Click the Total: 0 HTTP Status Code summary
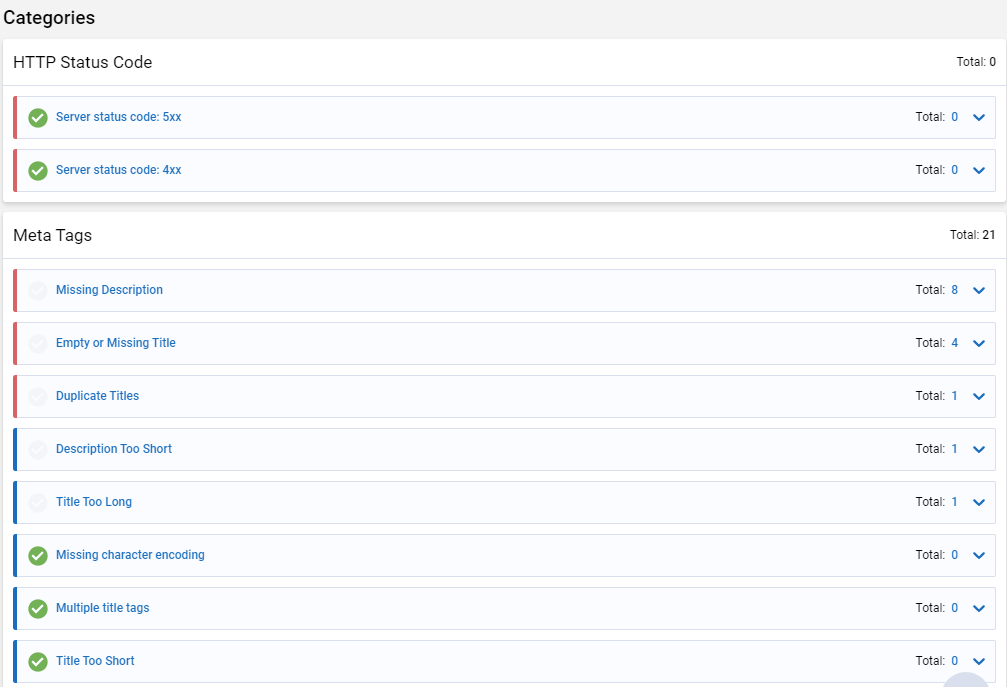1007x687 pixels. click(x=976, y=62)
